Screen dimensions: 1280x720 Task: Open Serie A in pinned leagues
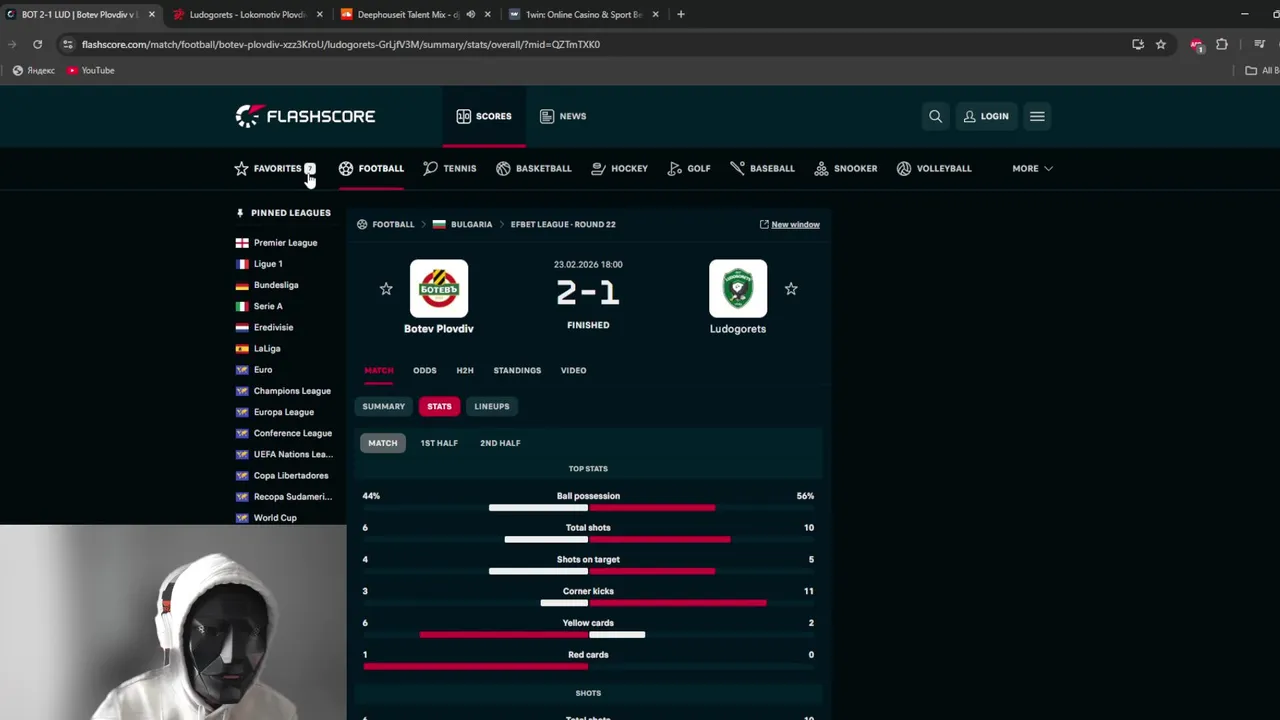pos(259,306)
